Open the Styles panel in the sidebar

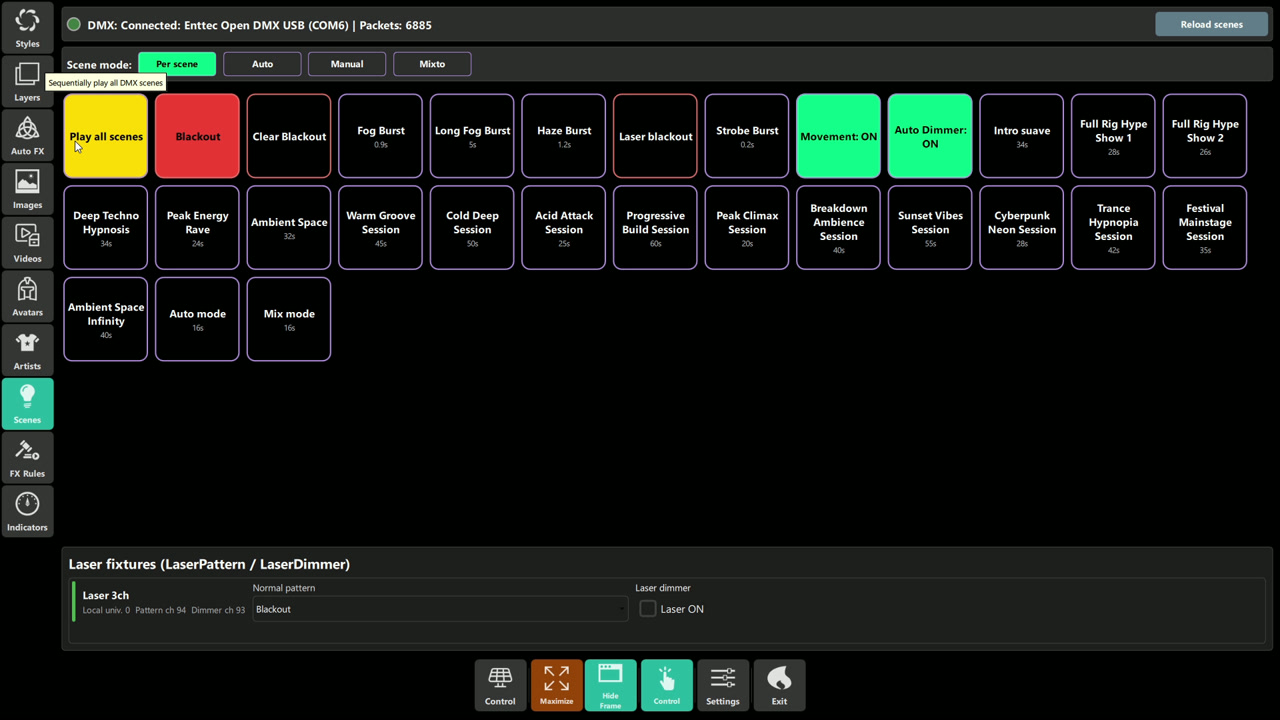[x=27, y=27]
